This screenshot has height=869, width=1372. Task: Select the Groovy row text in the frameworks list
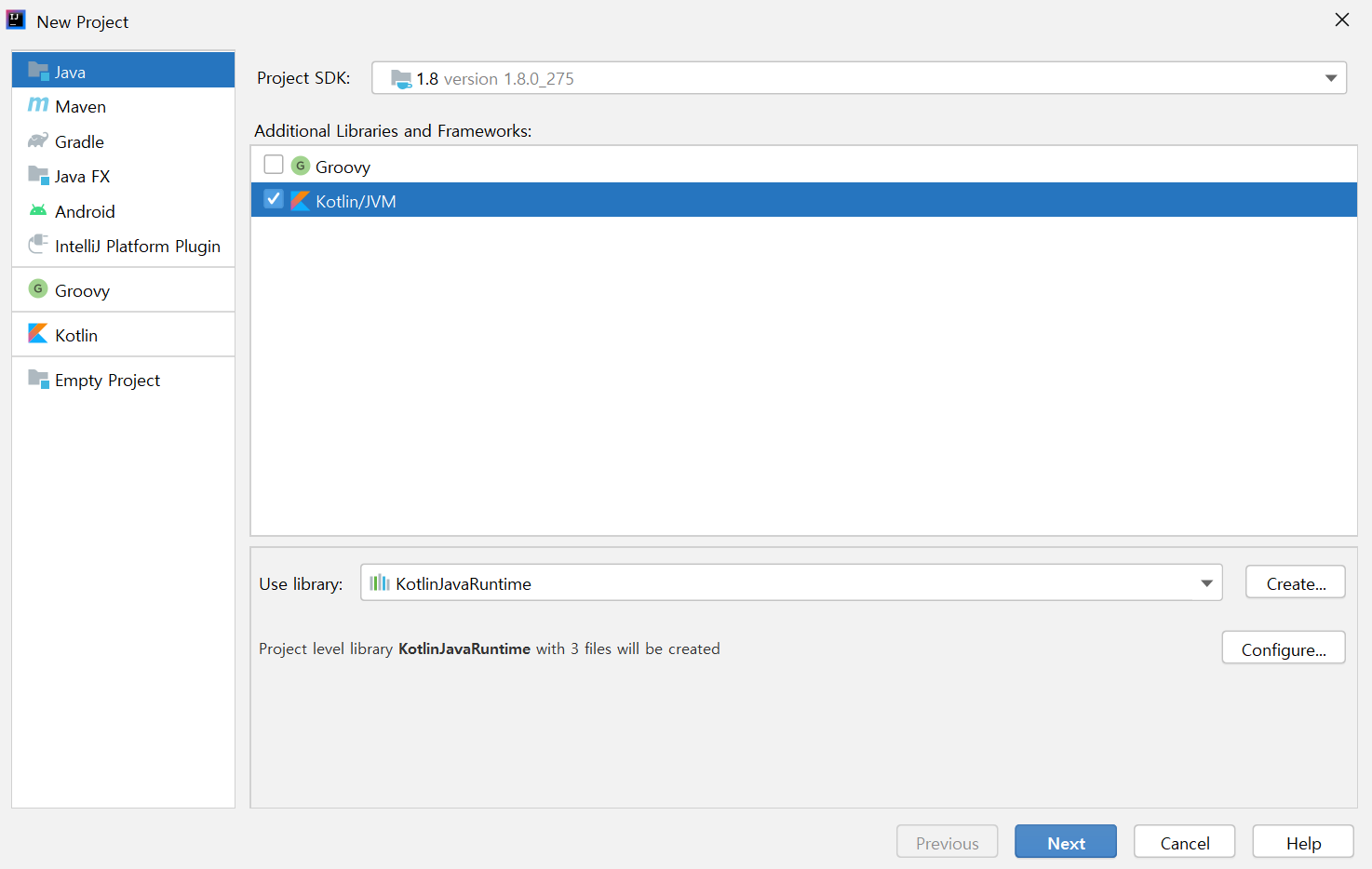pyautogui.click(x=343, y=167)
